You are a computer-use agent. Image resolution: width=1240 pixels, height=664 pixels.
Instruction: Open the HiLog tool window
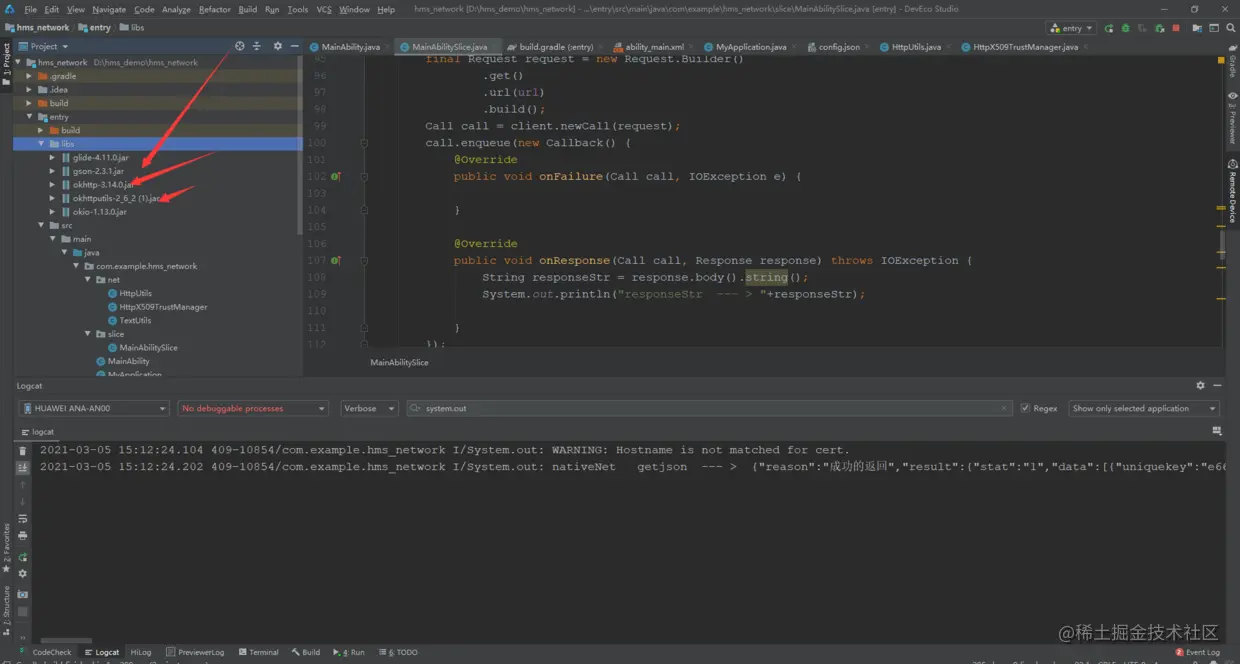point(141,652)
